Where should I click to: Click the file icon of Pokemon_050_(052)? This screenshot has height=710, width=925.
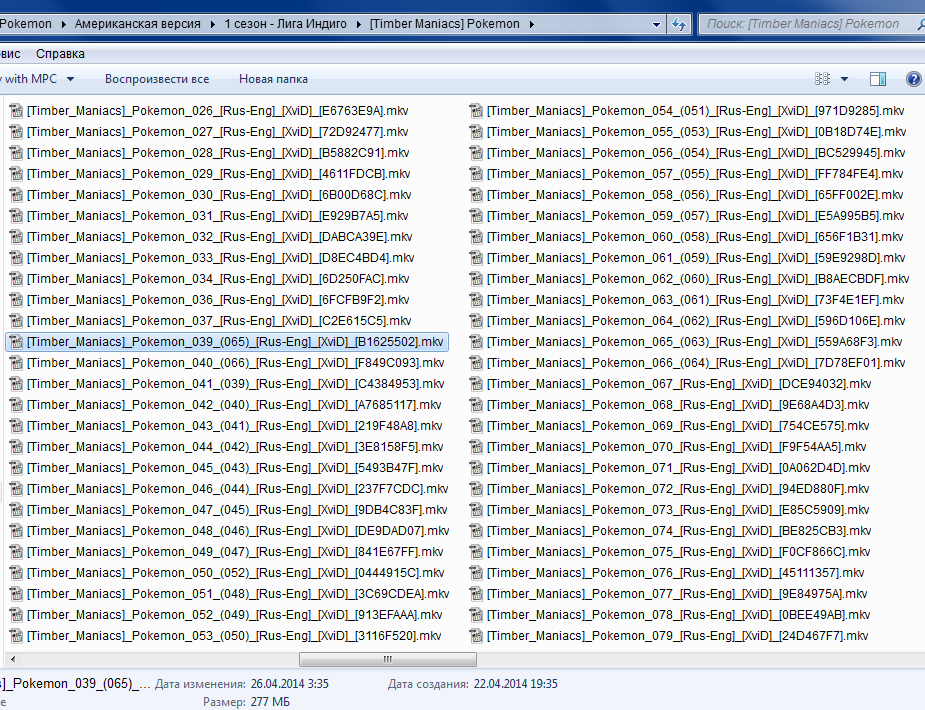17,573
